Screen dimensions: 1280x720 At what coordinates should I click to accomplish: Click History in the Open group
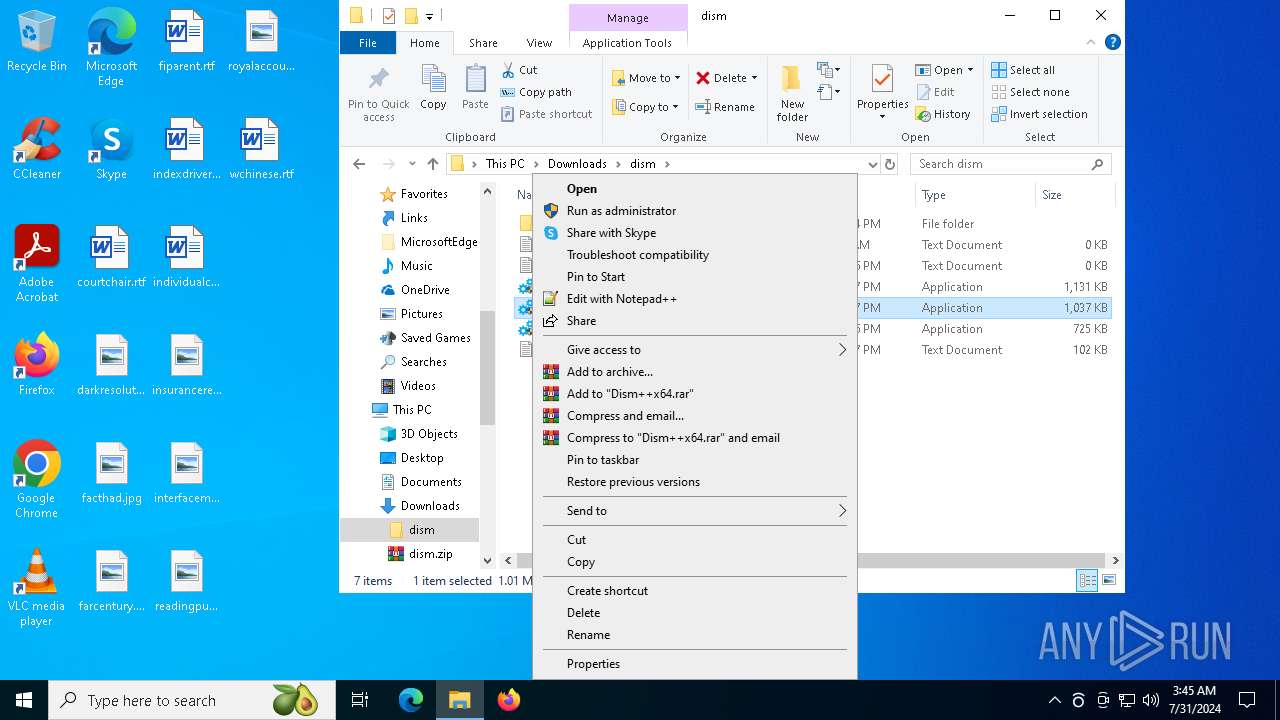click(x=943, y=114)
